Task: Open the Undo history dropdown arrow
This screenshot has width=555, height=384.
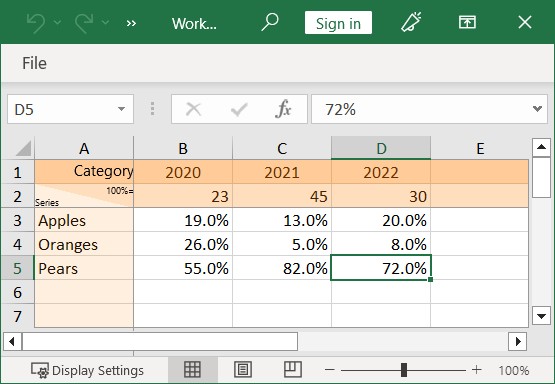Action: pos(57,23)
